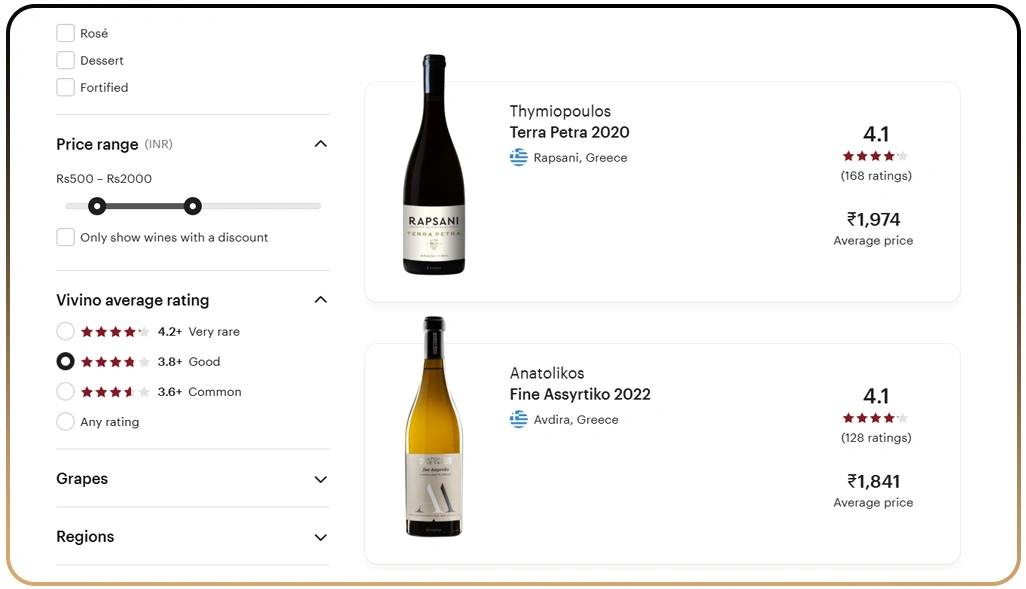The height and width of the screenshot is (589, 1026).
Task: Open the Terra Petra 2020 wine link
Action: 569,133
